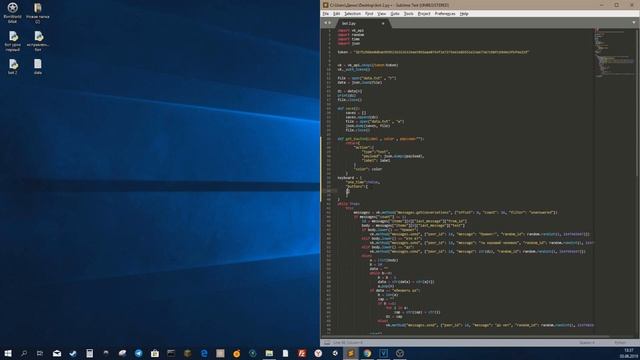Click the taskbar clock

pyautogui.click(x=629, y=353)
